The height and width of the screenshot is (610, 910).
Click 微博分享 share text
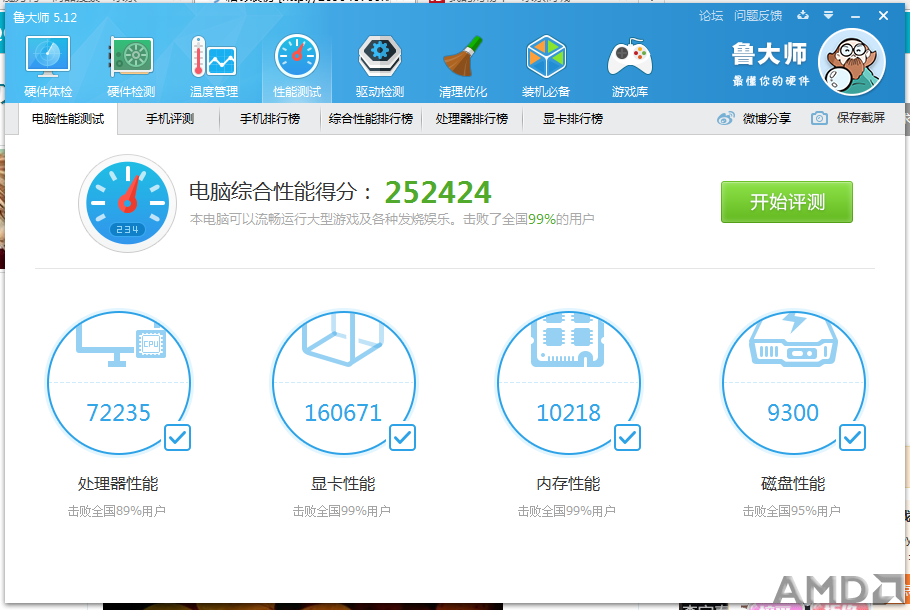(x=767, y=118)
